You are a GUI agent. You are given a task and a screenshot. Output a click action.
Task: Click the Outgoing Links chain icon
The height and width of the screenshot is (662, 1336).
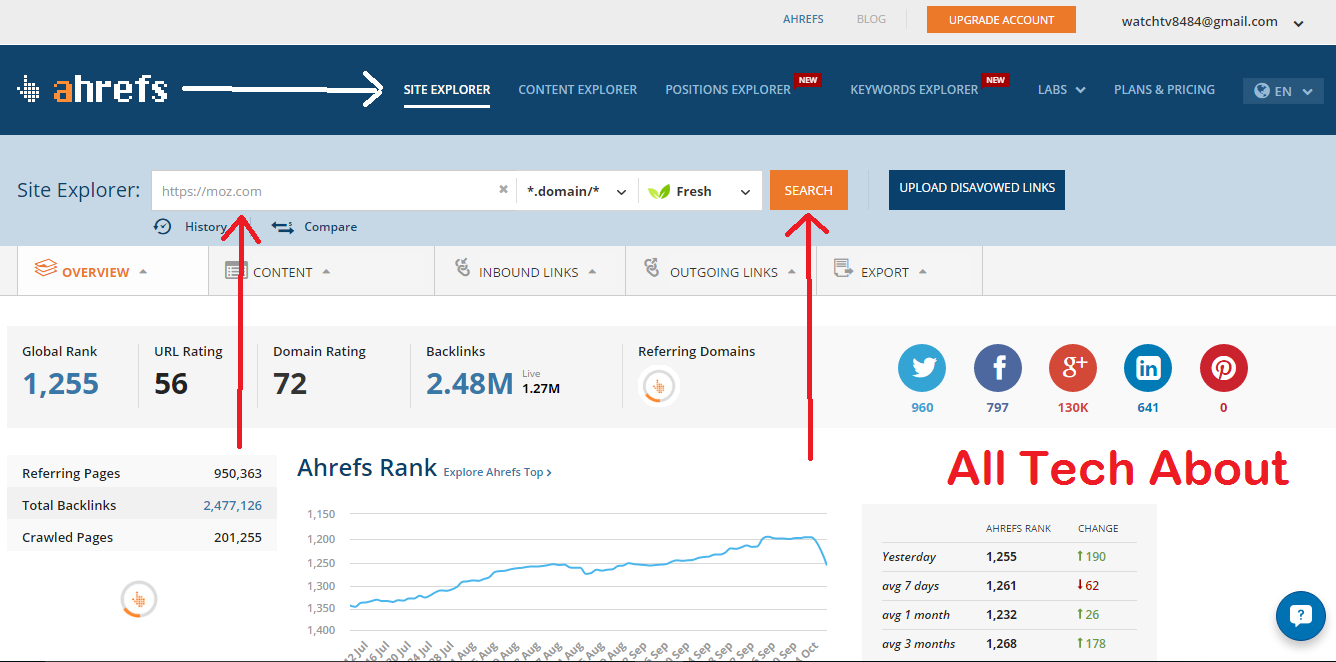pos(652,268)
